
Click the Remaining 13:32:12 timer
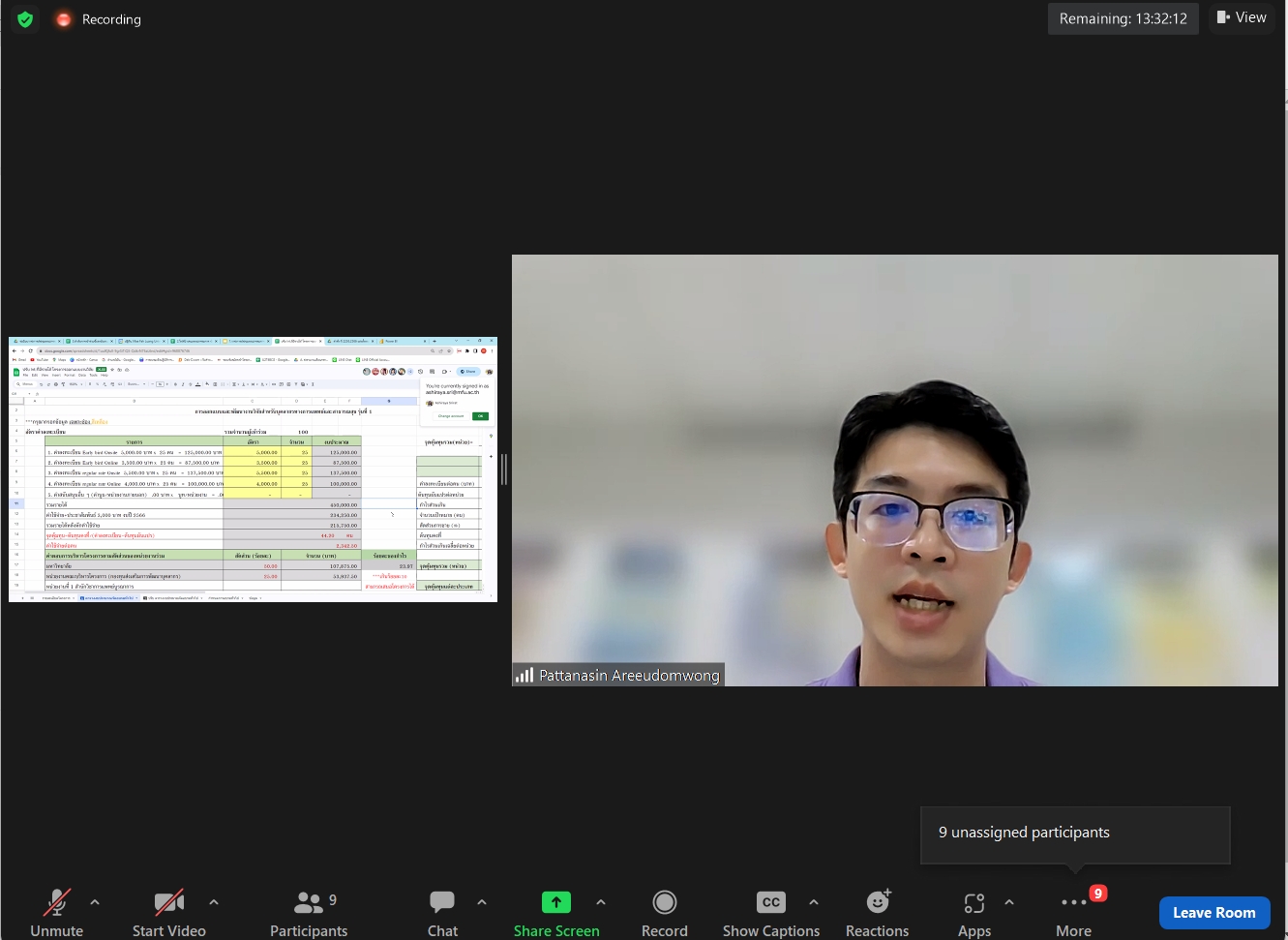[x=1123, y=18]
